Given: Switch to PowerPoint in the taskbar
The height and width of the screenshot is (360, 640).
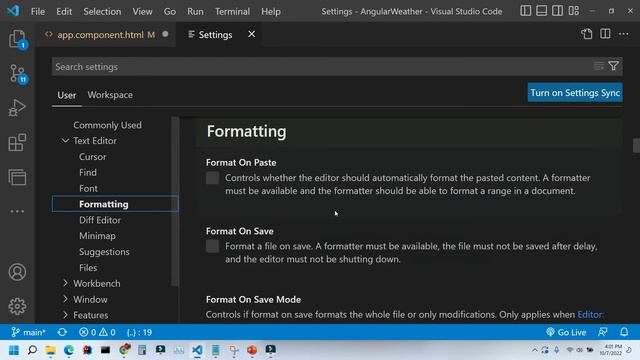Looking at the screenshot, I should coord(252,350).
